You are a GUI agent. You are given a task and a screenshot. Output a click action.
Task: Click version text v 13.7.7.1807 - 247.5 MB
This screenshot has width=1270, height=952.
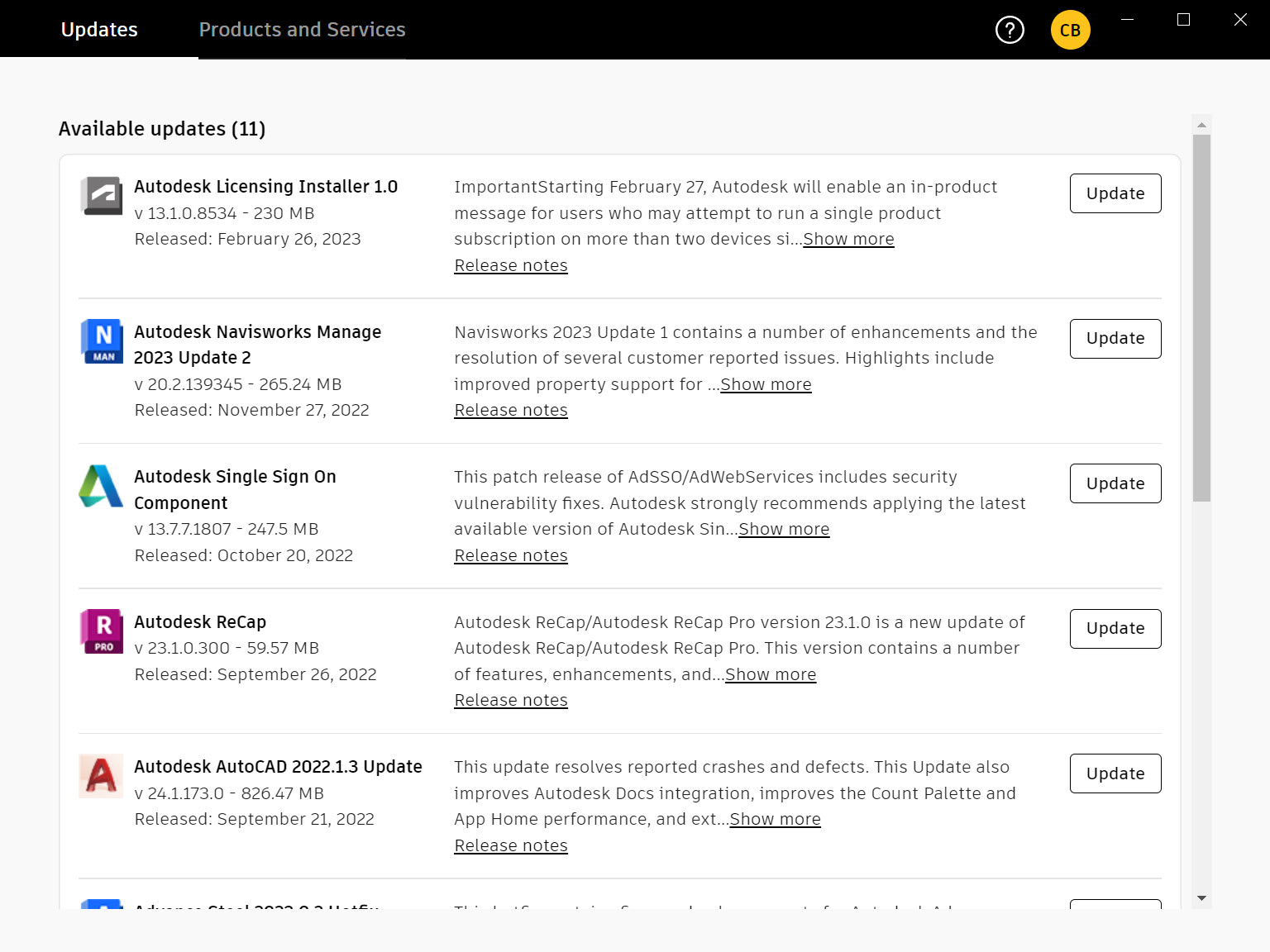coord(227,529)
